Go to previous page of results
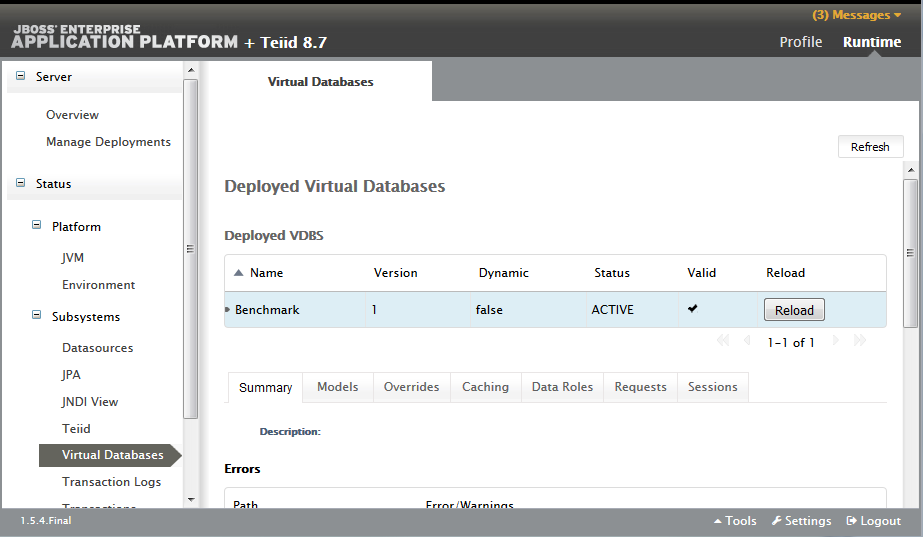 [x=747, y=341]
